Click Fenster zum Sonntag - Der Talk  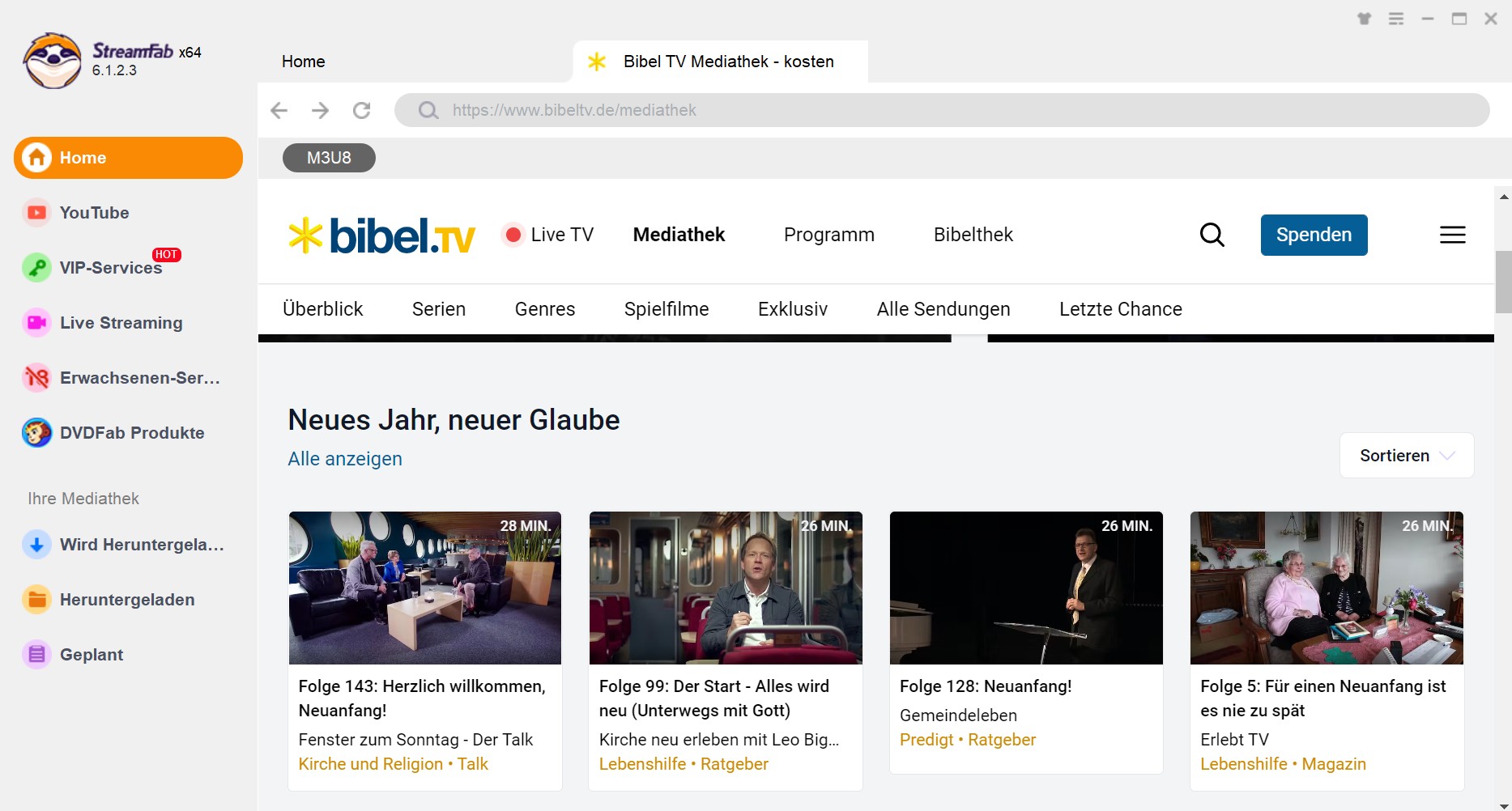(415, 740)
